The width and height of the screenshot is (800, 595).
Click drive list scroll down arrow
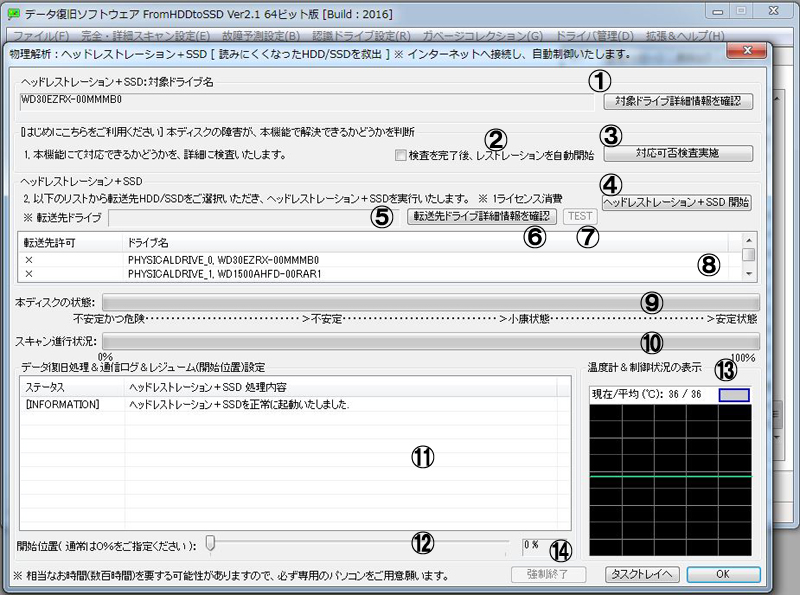[x=748, y=274]
